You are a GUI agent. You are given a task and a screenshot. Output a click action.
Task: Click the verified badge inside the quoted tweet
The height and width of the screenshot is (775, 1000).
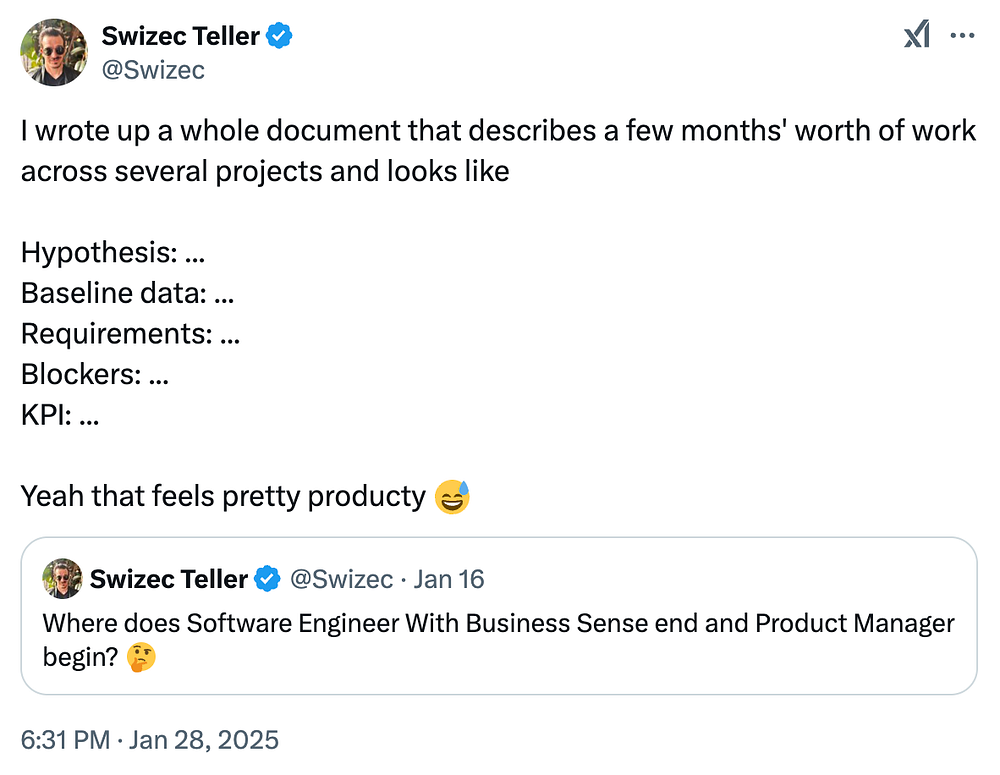pyautogui.click(x=267, y=578)
